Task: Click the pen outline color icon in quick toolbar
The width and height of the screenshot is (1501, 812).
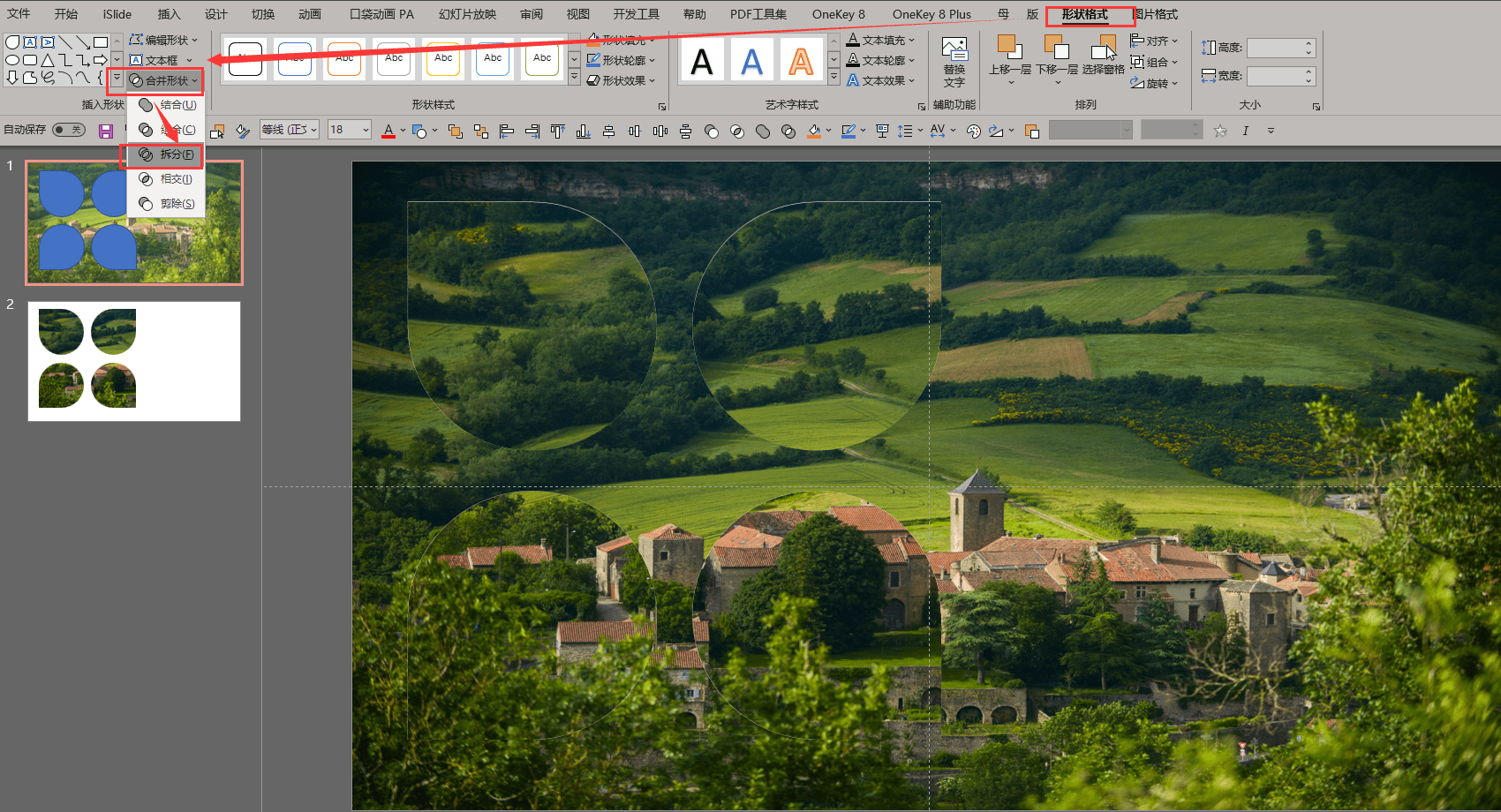Action: (849, 132)
